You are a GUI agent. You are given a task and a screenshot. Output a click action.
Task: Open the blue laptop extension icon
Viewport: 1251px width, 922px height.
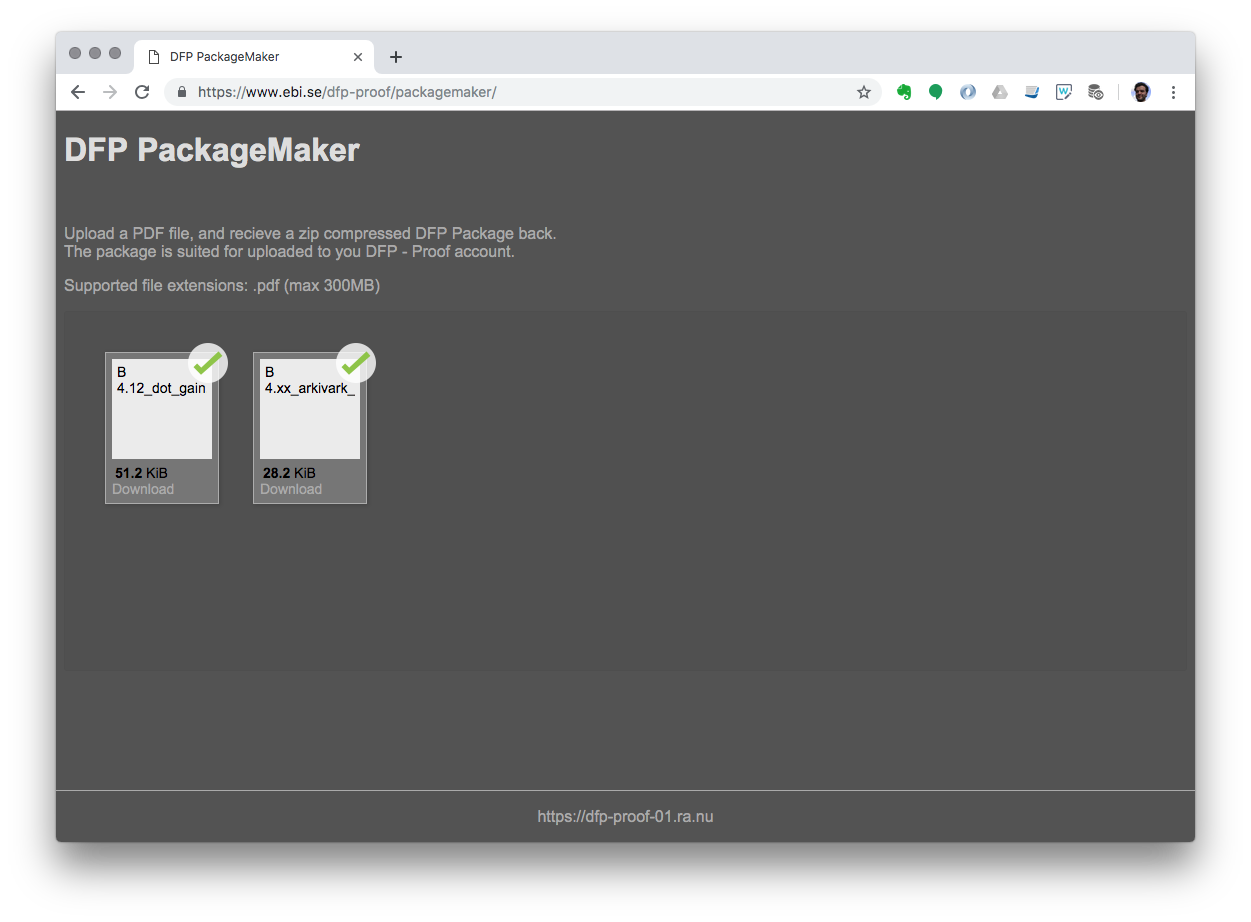[1032, 92]
